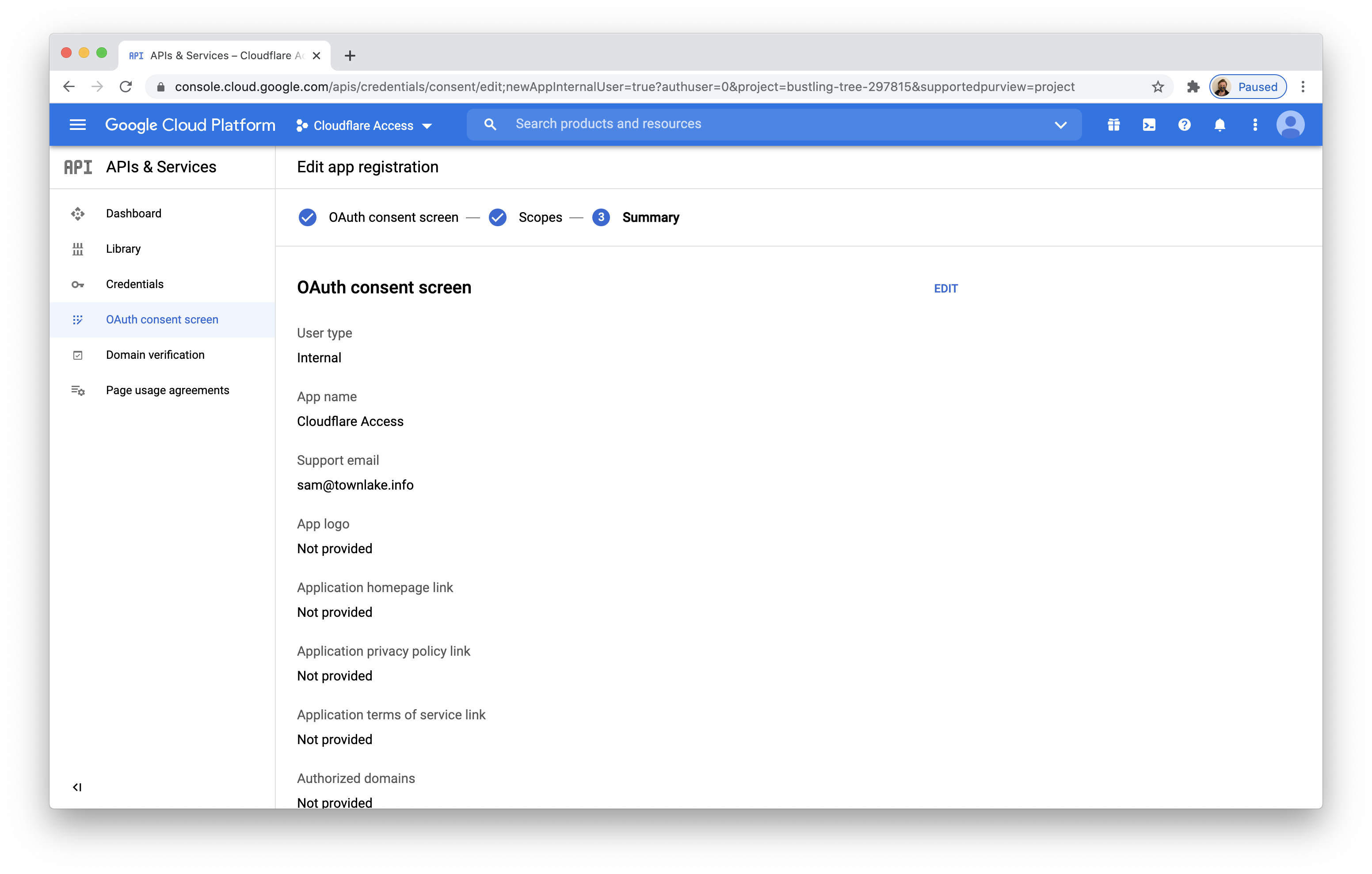Bookmark page with star icon
The image size is (1372, 874).
pos(1157,87)
